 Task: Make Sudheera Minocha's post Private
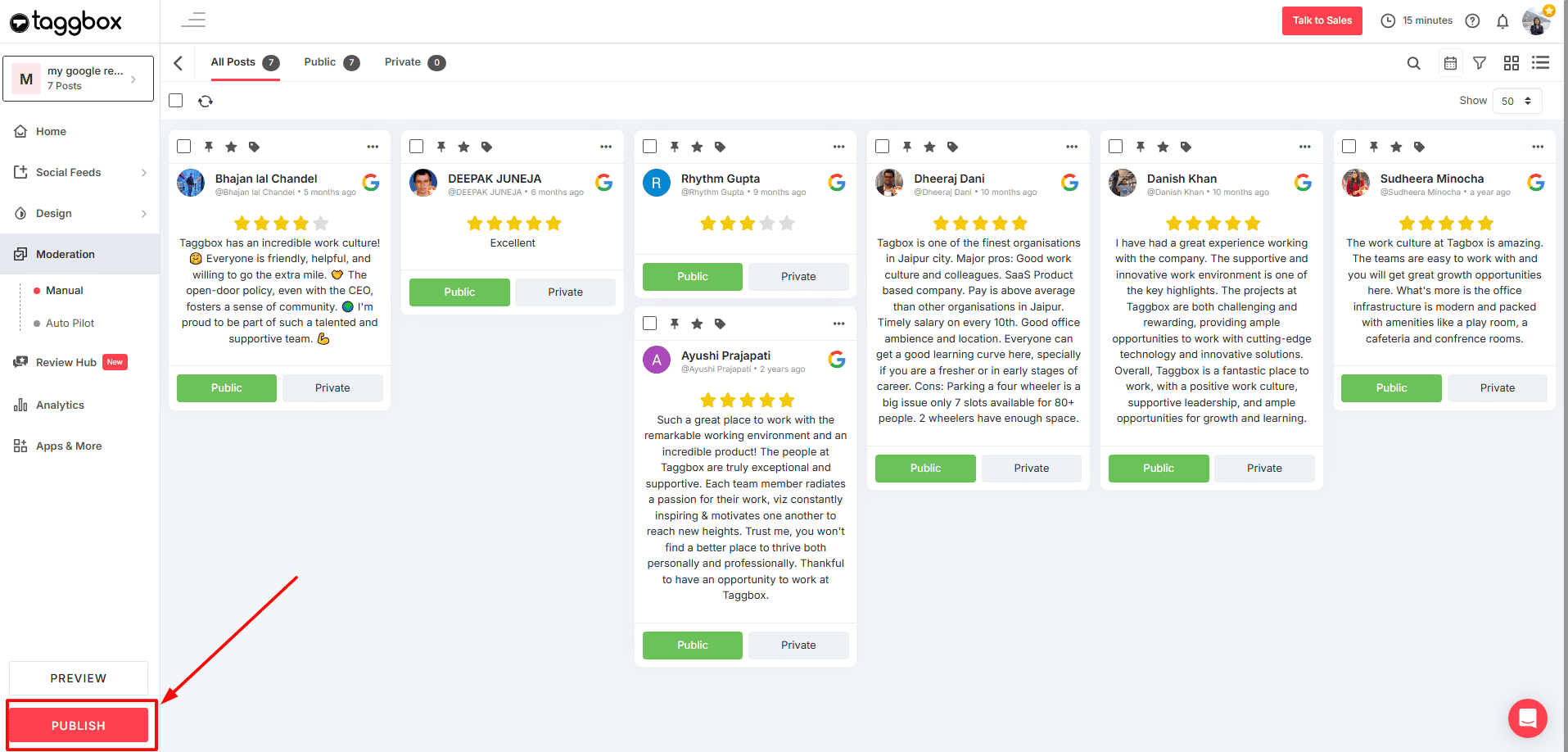1497,387
